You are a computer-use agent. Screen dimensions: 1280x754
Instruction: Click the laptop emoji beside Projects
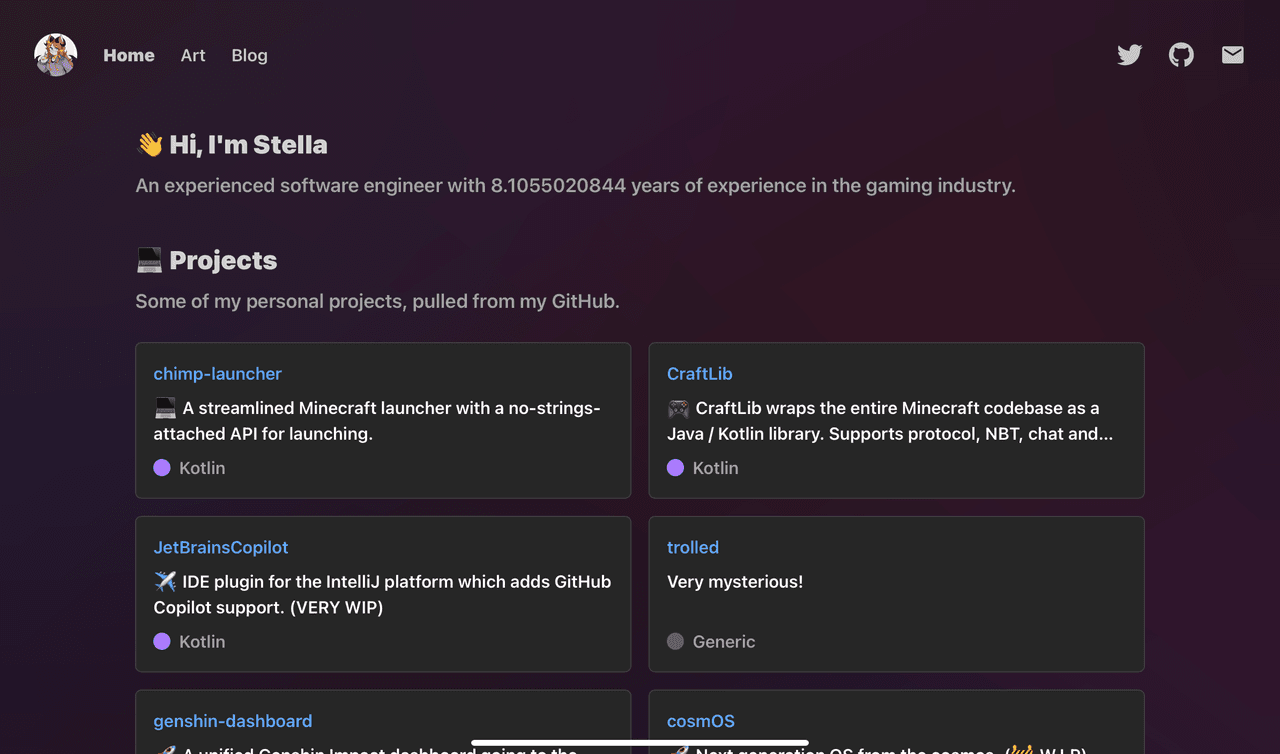149,261
